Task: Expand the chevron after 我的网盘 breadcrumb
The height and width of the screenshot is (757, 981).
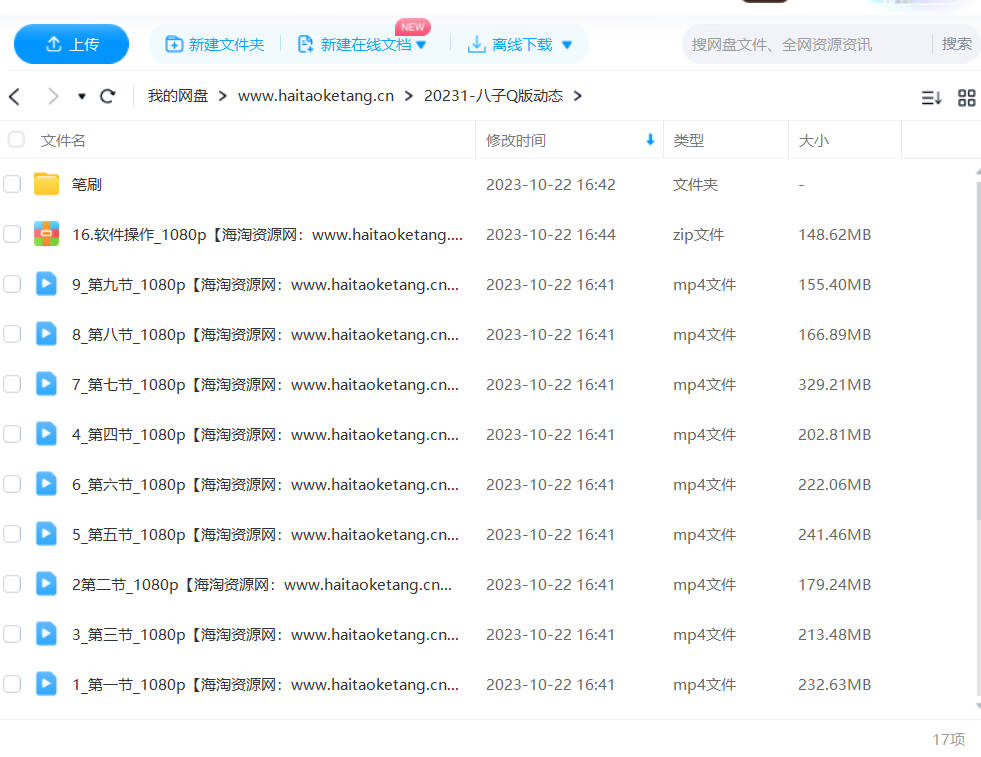Action: (x=222, y=96)
